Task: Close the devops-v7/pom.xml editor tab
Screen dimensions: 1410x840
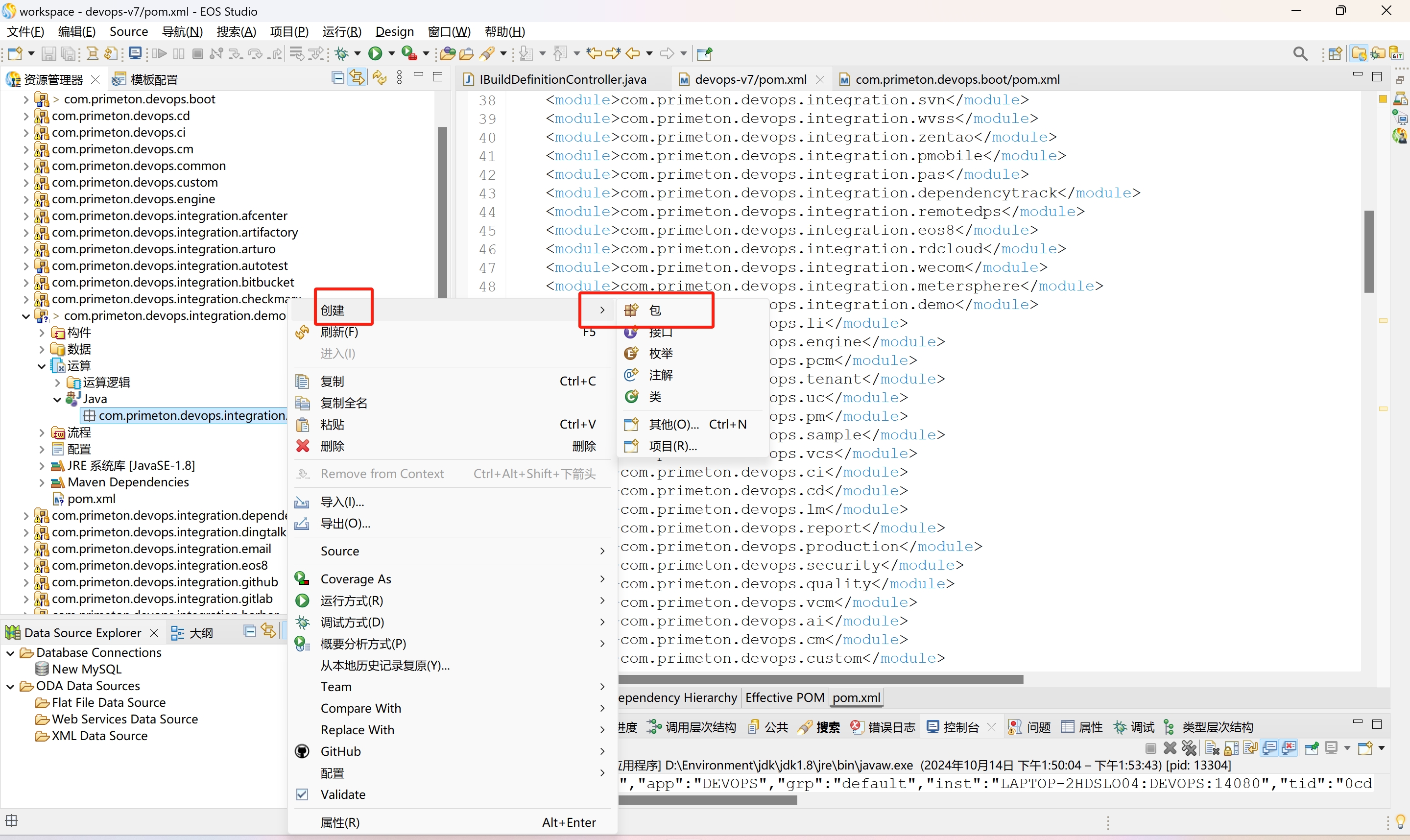Action: pyautogui.click(x=820, y=79)
